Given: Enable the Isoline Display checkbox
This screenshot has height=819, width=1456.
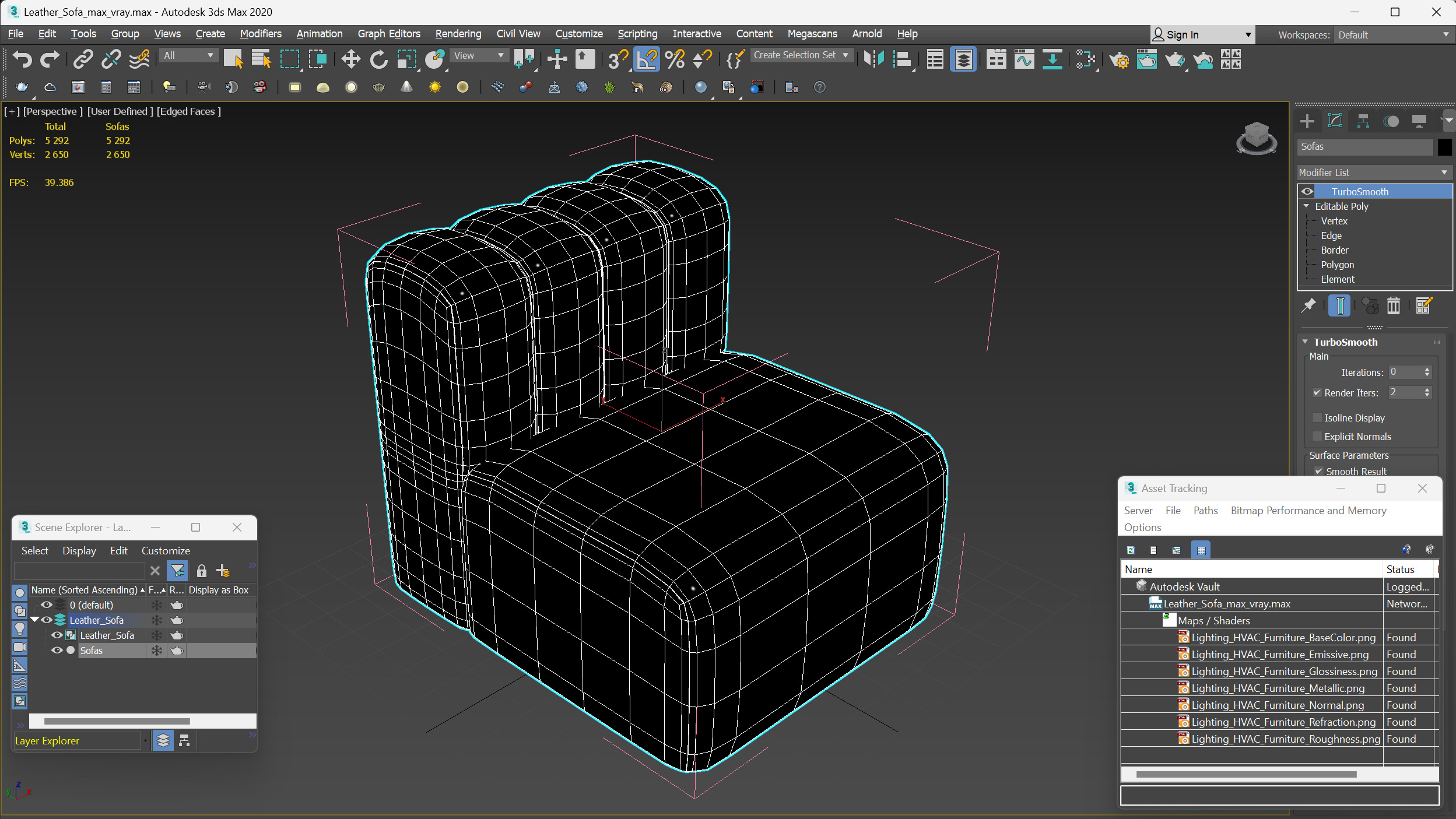Looking at the screenshot, I should coord(1317,418).
